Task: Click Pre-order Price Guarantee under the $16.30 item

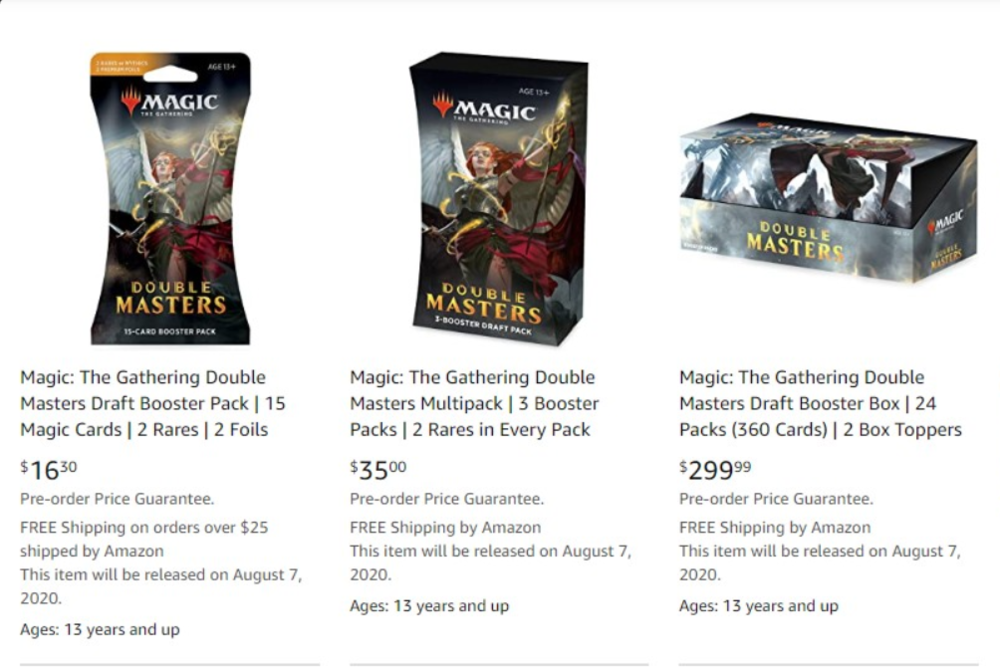Action: coord(117,499)
